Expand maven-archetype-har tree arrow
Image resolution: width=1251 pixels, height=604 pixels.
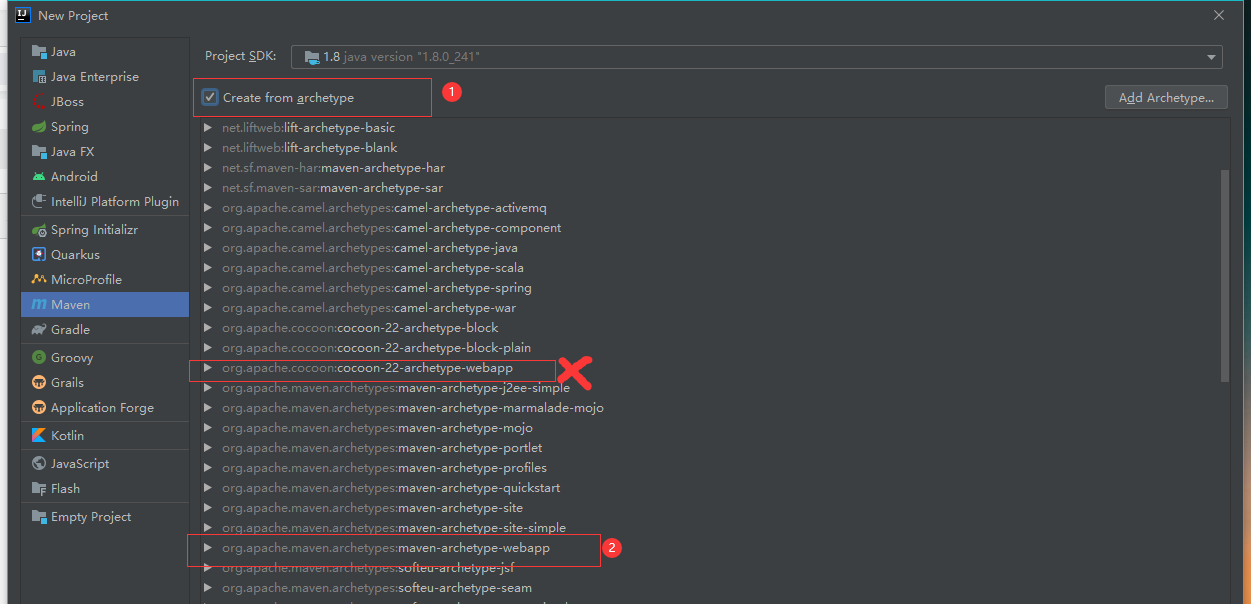point(207,168)
